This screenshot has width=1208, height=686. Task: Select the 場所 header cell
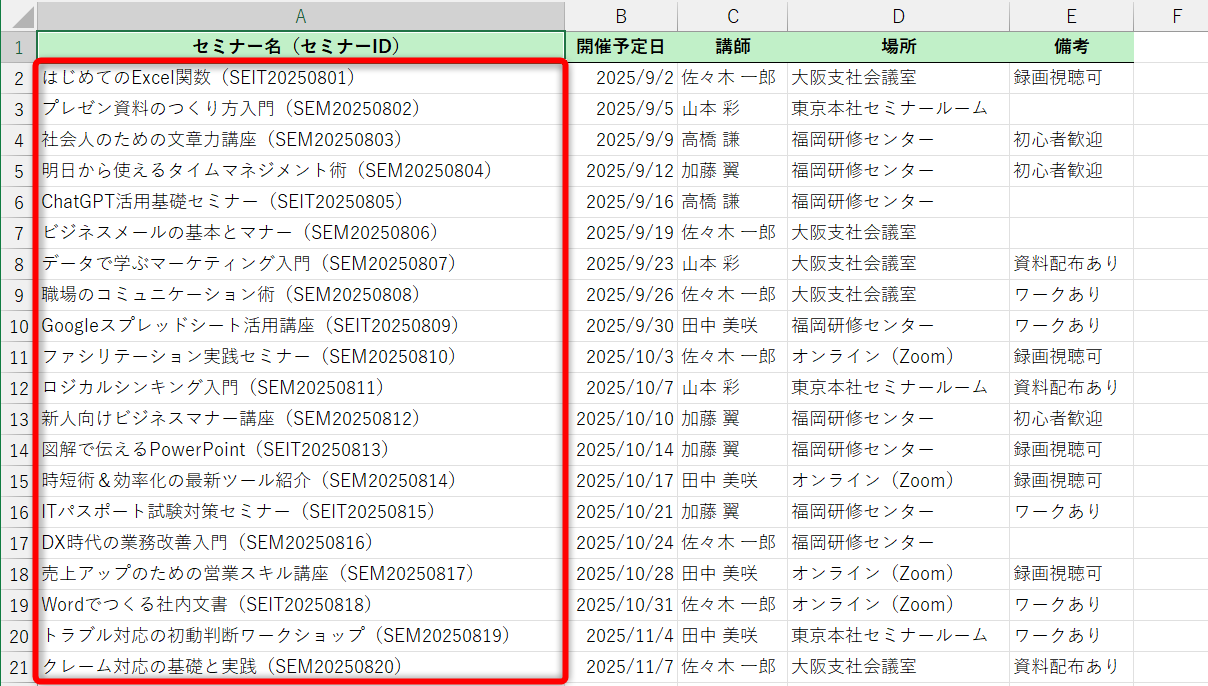click(x=898, y=47)
